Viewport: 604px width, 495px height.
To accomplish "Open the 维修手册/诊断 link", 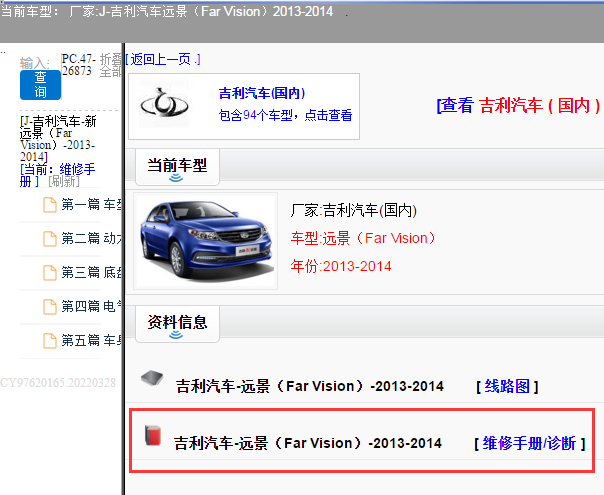I will [530, 443].
